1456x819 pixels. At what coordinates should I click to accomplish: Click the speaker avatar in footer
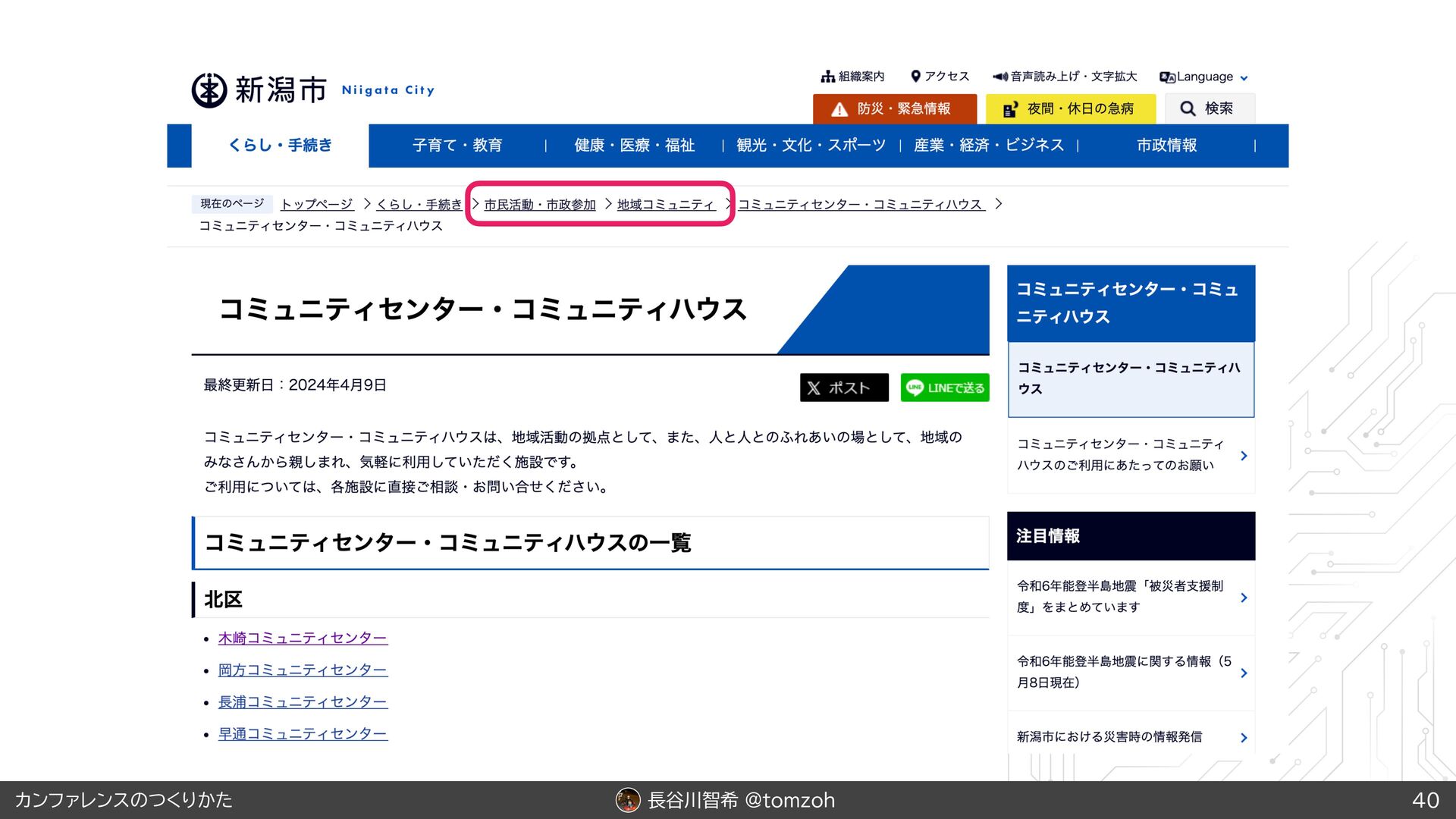coord(628,800)
